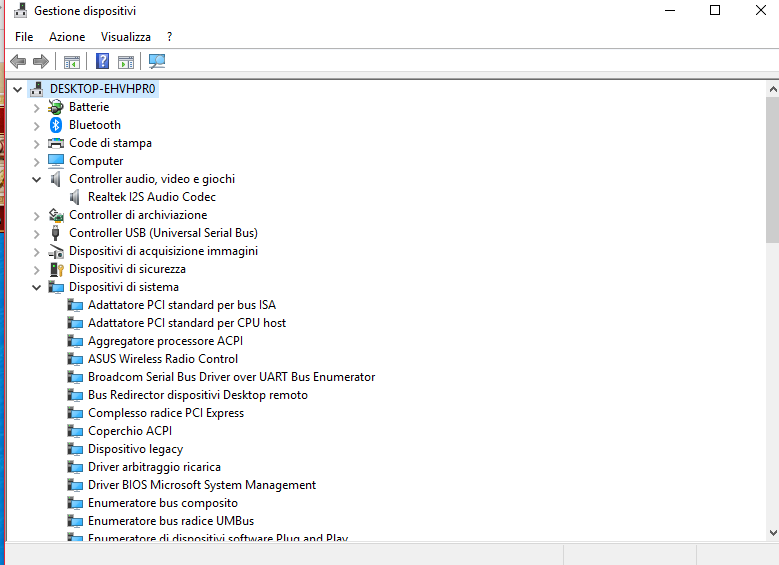779x565 pixels.
Task: Click the Realtek I2S Audio Codec icon
Action: [x=75, y=197]
